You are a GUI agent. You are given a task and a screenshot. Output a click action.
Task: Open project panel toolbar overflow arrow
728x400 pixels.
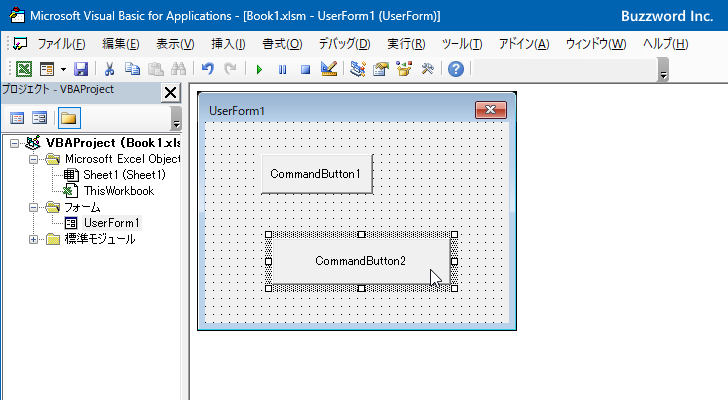[x=176, y=118]
